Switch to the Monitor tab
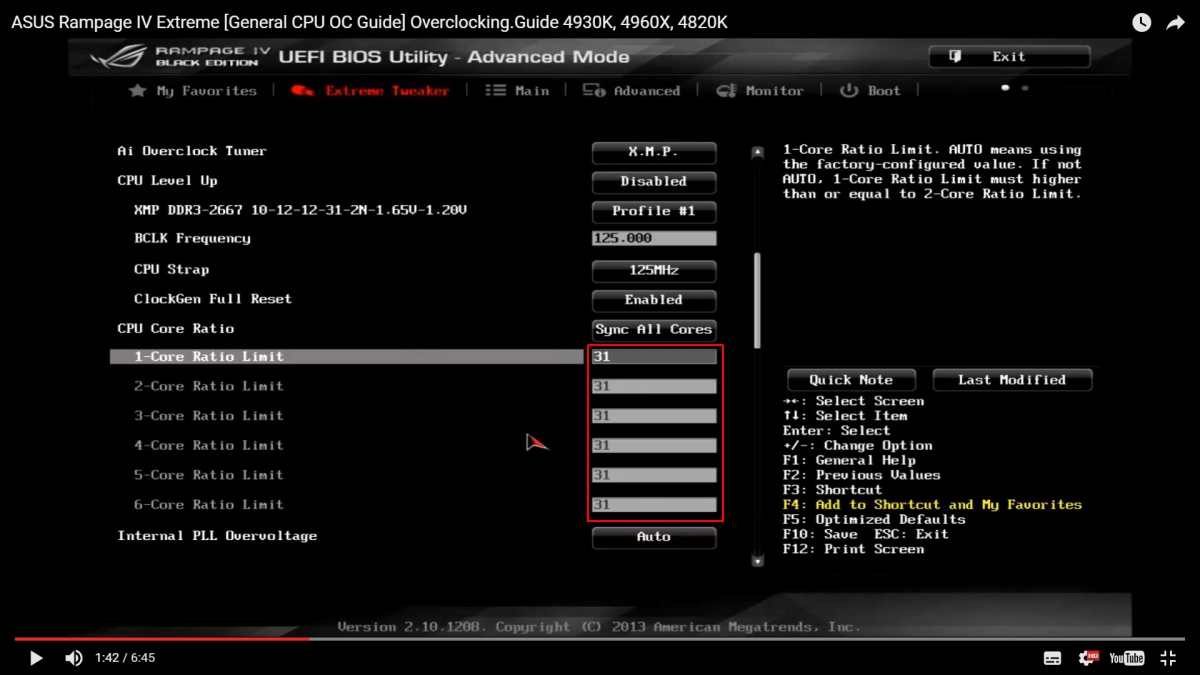The height and width of the screenshot is (675, 1200). (761, 90)
